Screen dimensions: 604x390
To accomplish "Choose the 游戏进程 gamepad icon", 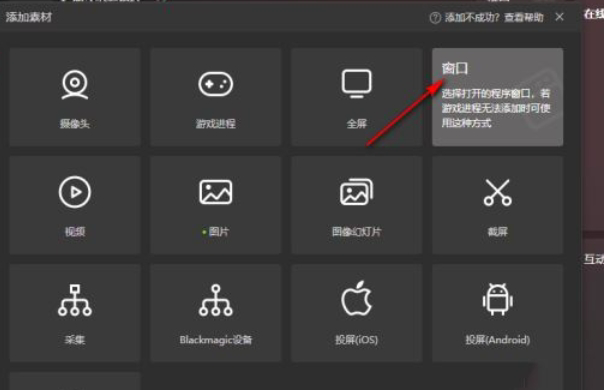I will pyautogui.click(x=215, y=84).
